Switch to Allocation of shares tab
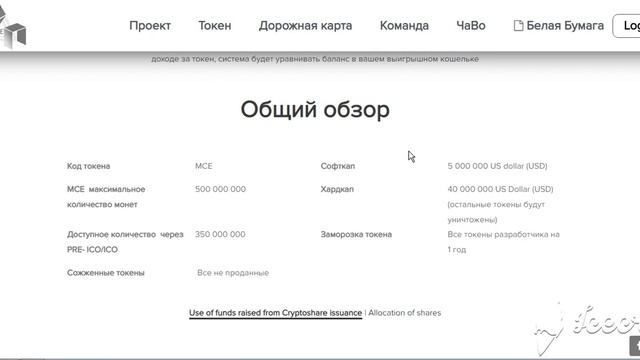 tap(404, 313)
